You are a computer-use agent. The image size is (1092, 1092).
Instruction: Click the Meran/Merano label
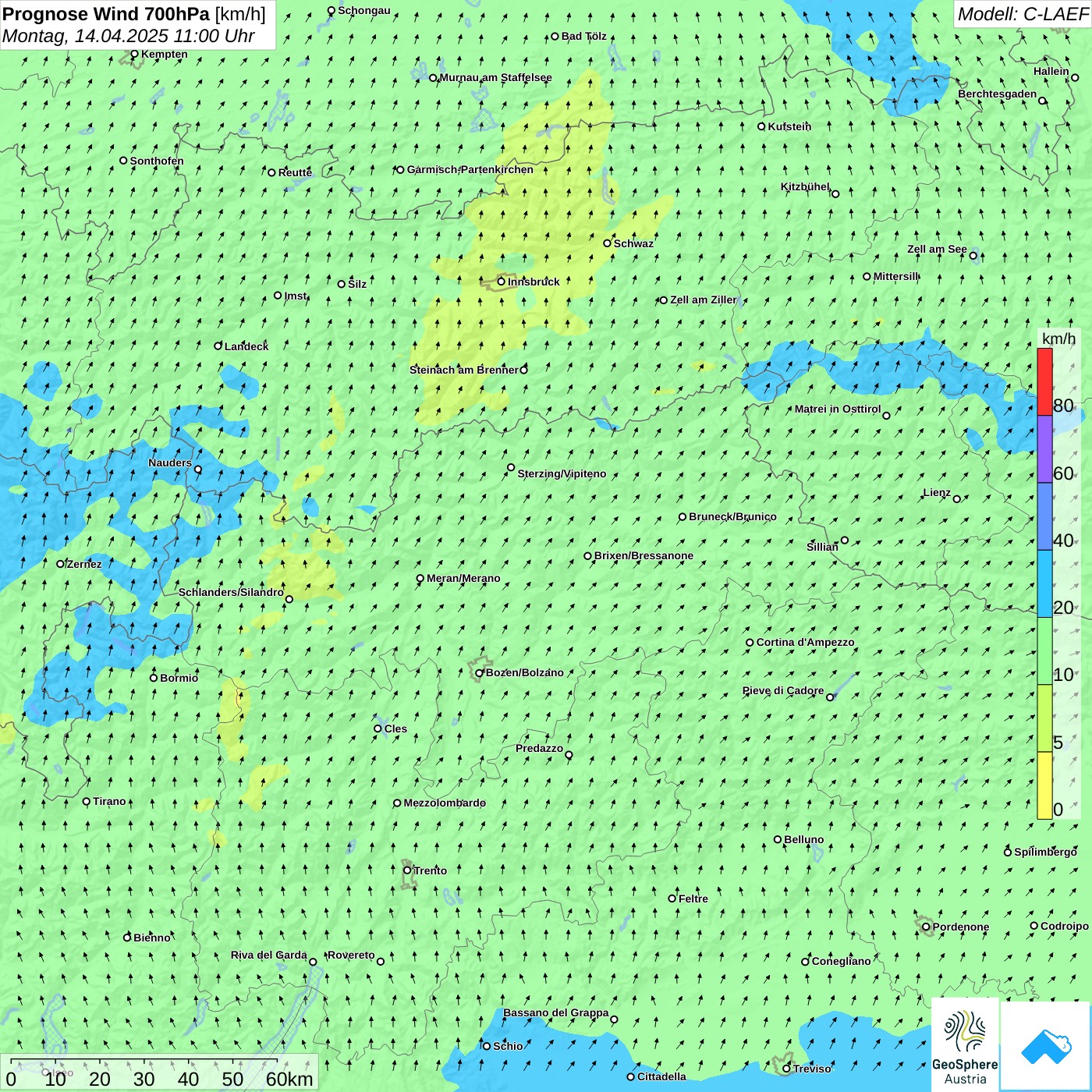463,578
